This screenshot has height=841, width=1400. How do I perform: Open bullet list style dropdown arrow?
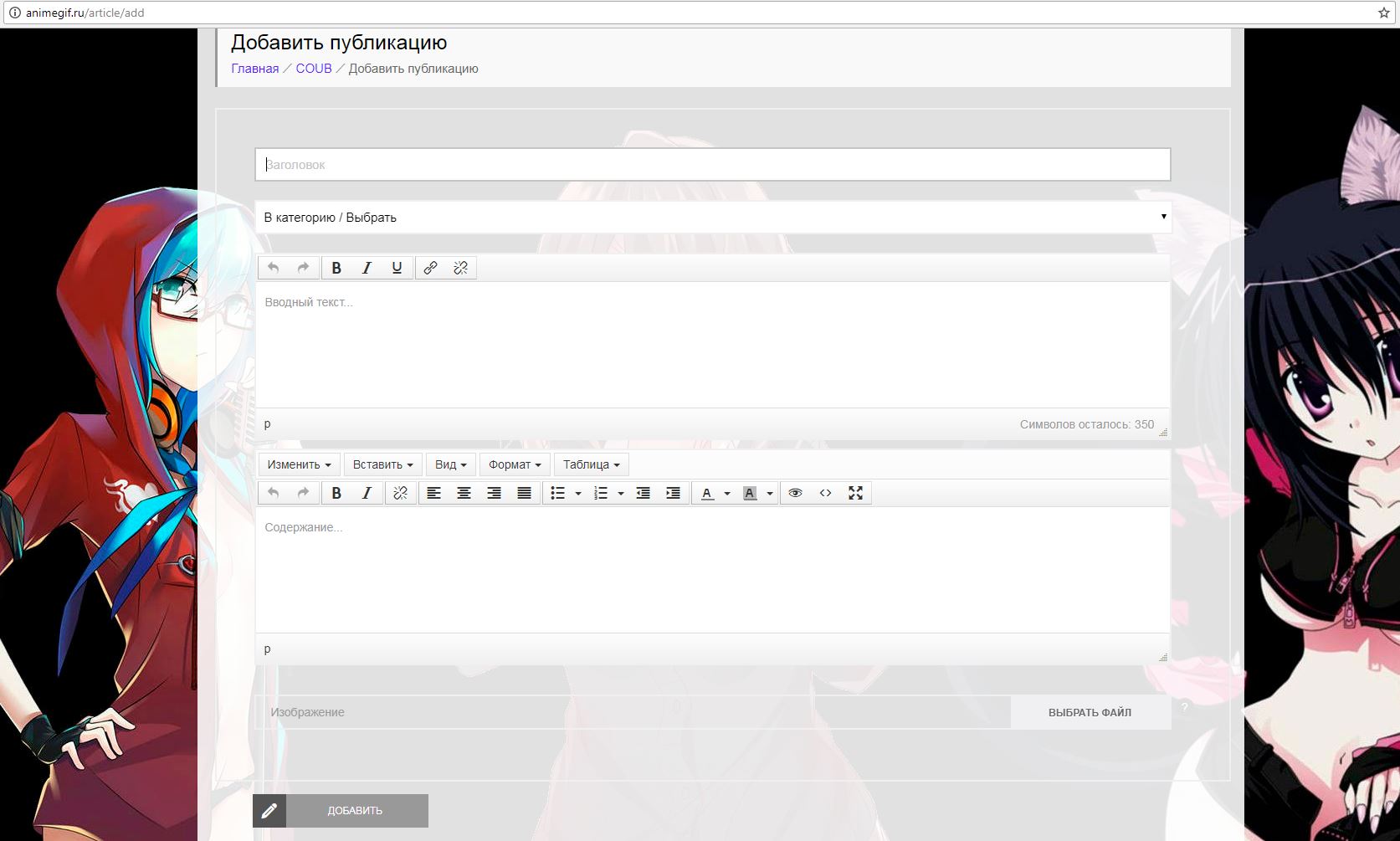click(578, 494)
